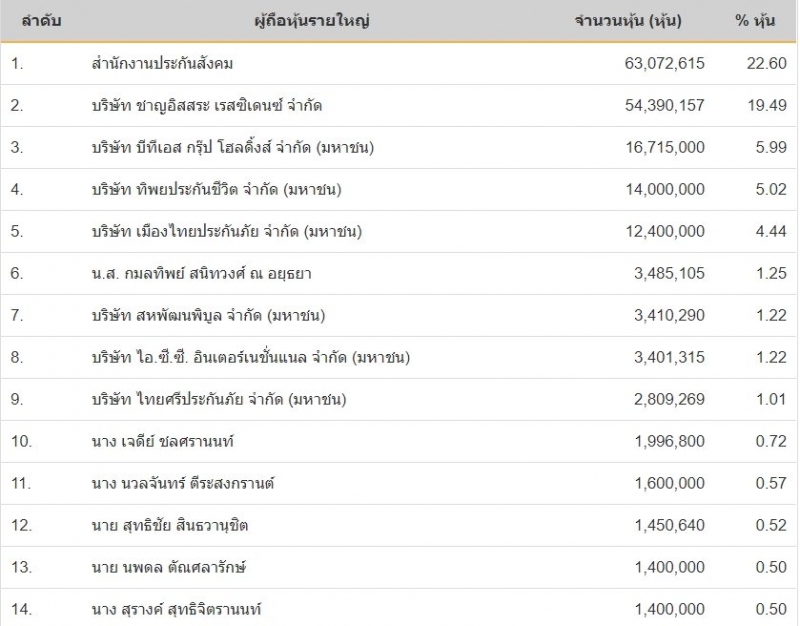Click the ลำดับ column header

(x=42, y=21)
